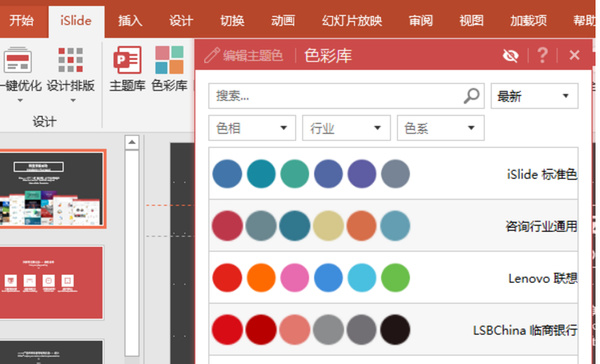Open the 视图 tab
Screen dimensions: 600x364
pyautogui.click(x=471, y=20)
